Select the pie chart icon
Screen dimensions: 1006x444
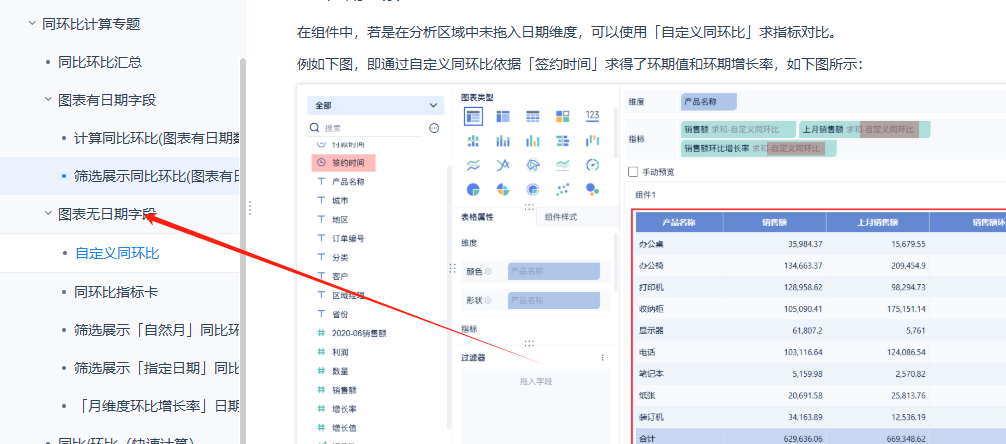tap(473, 190)
